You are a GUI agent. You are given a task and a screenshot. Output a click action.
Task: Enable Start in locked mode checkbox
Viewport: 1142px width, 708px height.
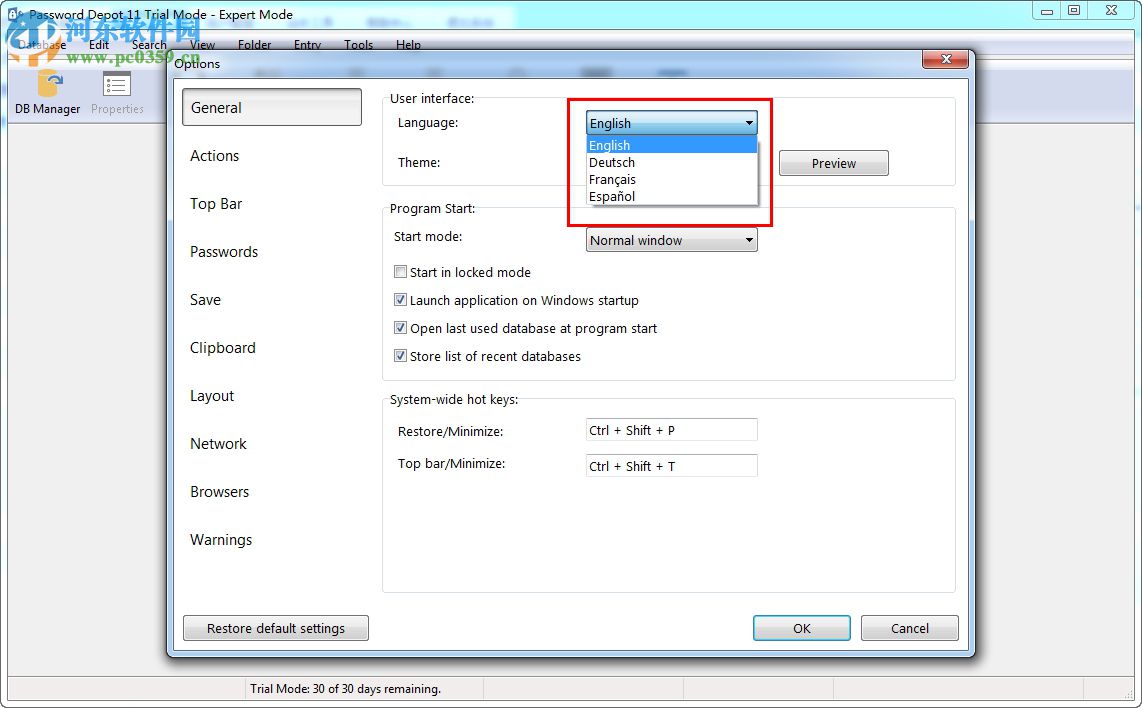[400, 272]
